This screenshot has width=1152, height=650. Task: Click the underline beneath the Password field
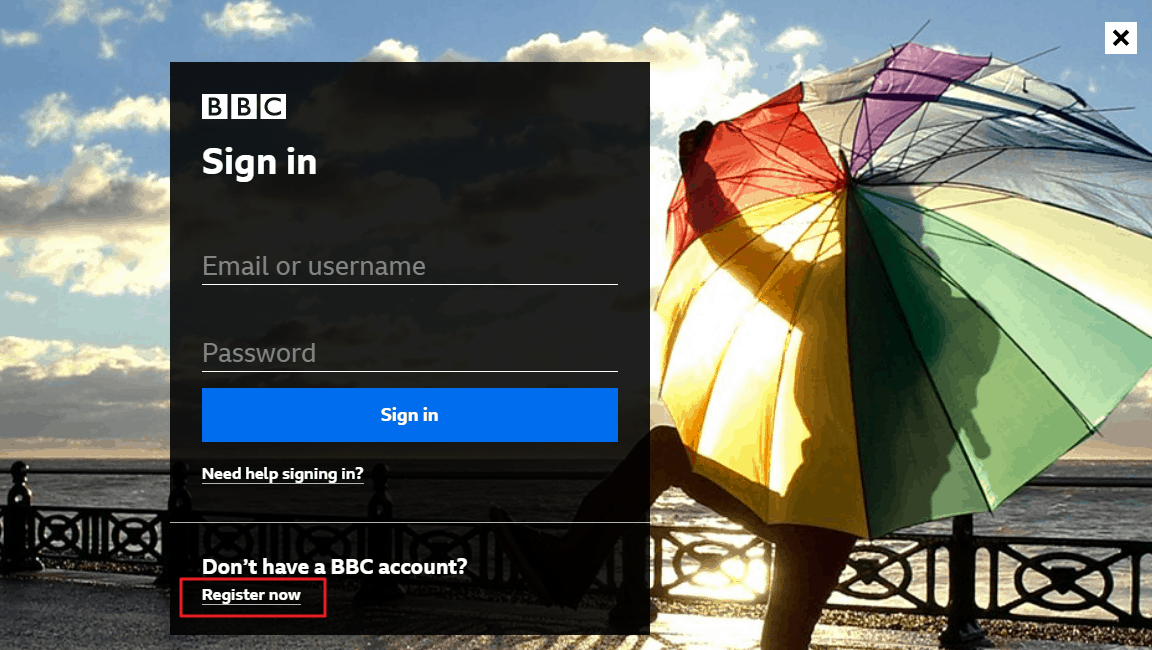(x=410, y=372)
